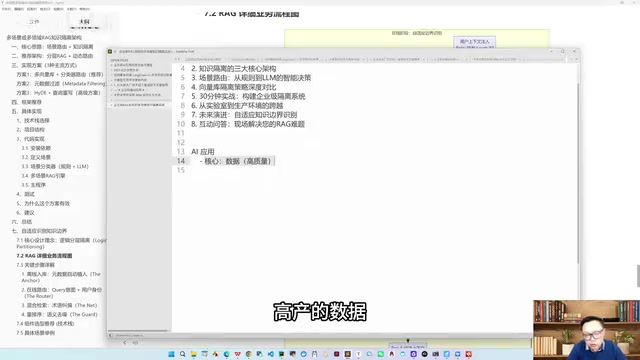The width and height of the screenshot is (640, 360).
Task: Navigate to outline item 六、总结
Action: [22, 222]
